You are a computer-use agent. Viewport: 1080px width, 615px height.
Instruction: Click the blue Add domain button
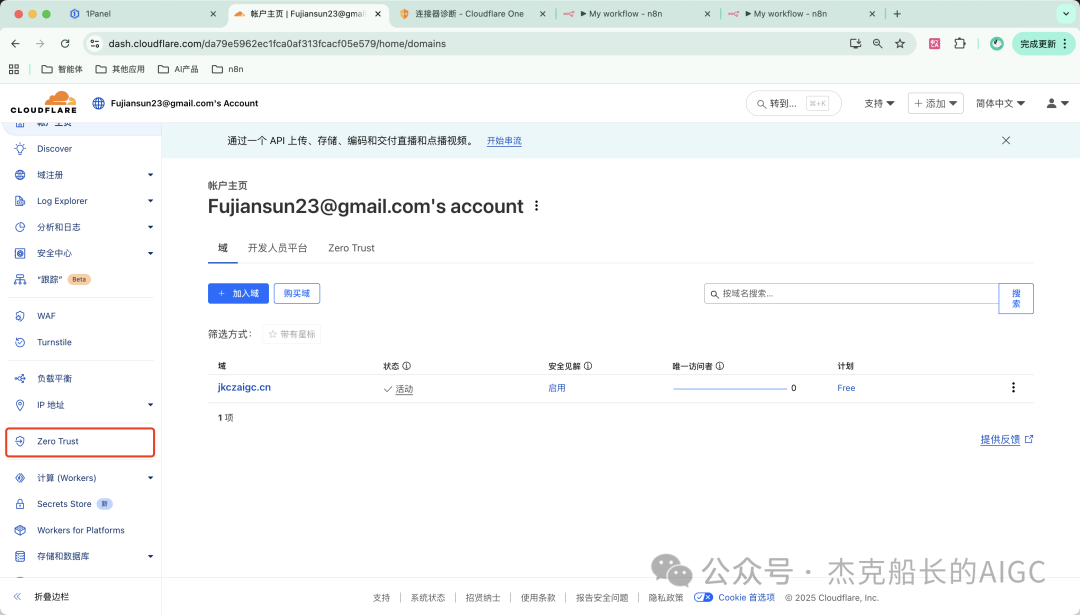point(238,293)
